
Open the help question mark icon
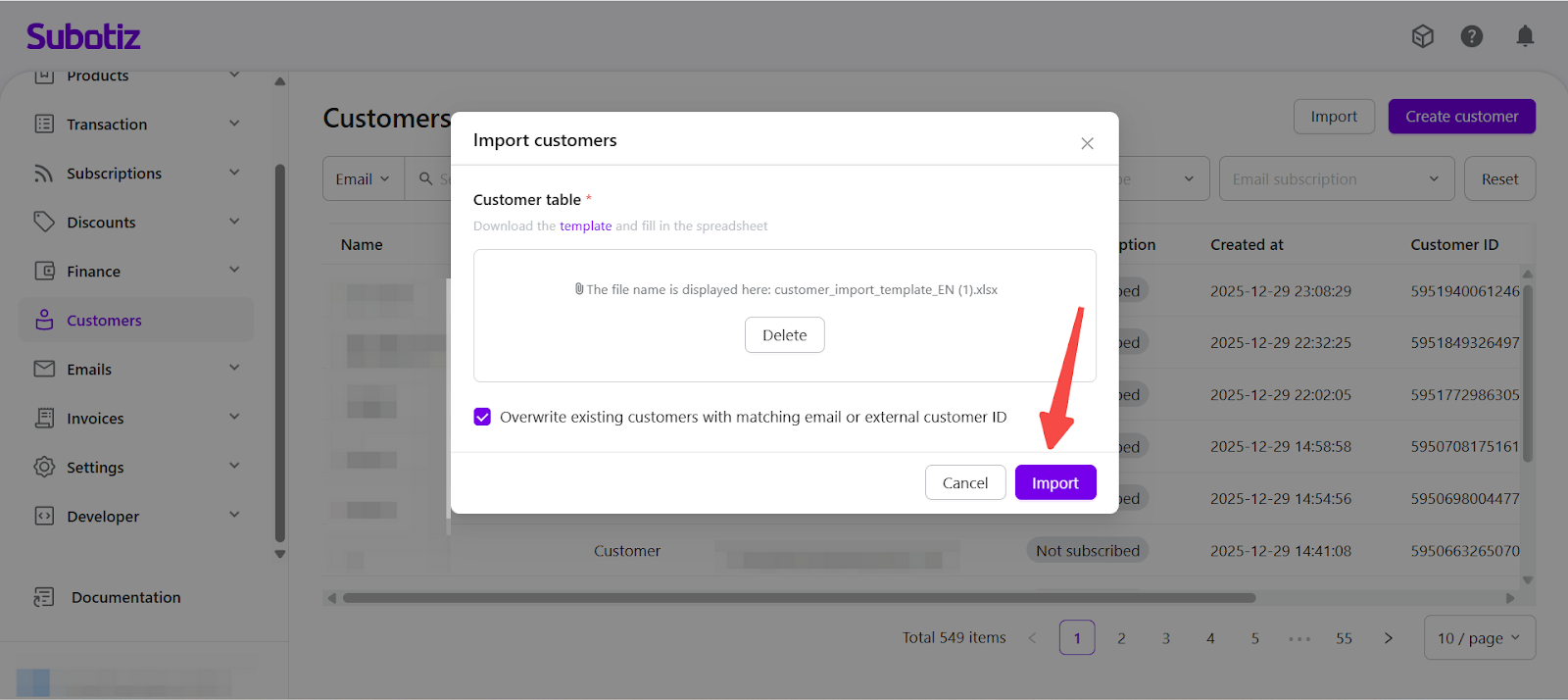[1471, 36]
